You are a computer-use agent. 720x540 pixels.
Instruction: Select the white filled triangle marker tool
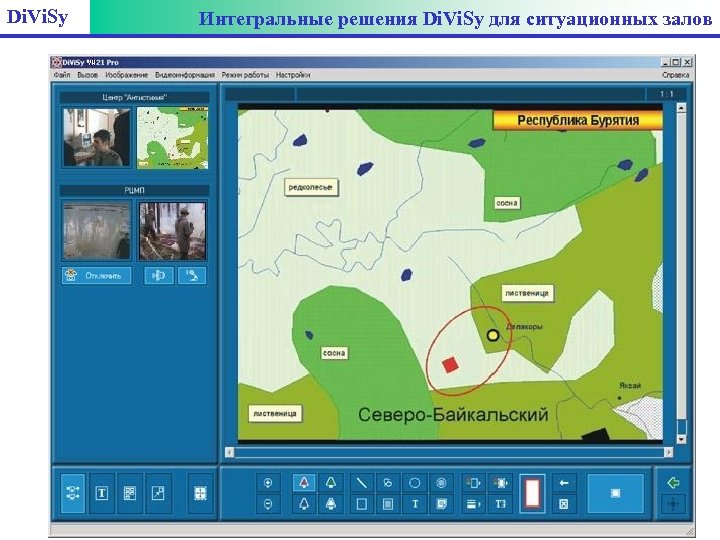point(331,504)
